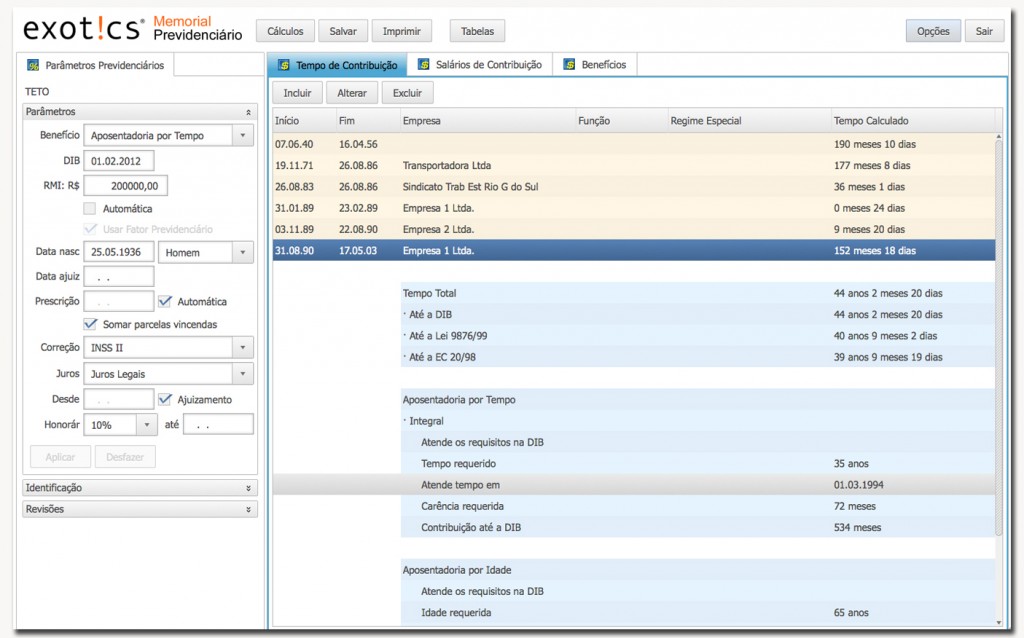The width and height of the screenshot is (1024, 638).
Task: Click Incluir to add a period
Action: coord(297,93)
